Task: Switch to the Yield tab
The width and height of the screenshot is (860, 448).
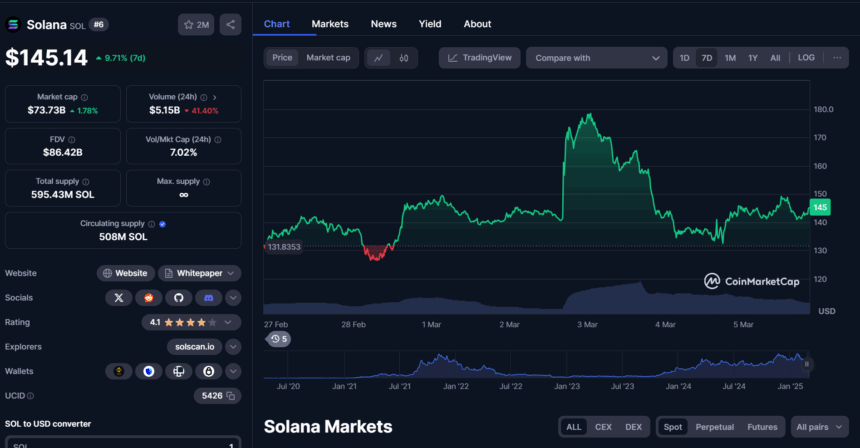Action: pyautogui.click(x=430, y=24)
